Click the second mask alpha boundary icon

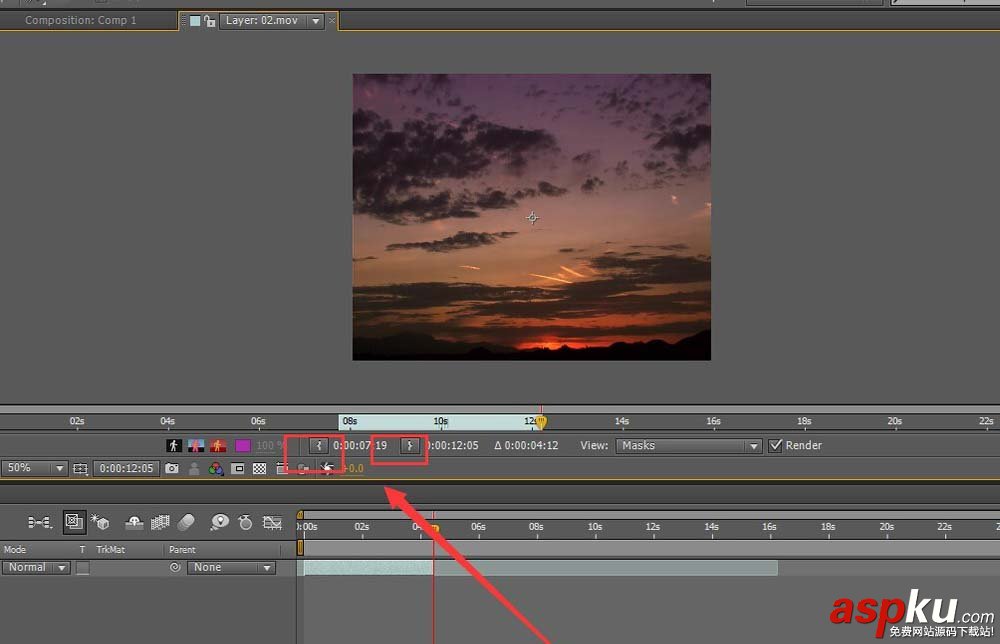coord(196,446)
